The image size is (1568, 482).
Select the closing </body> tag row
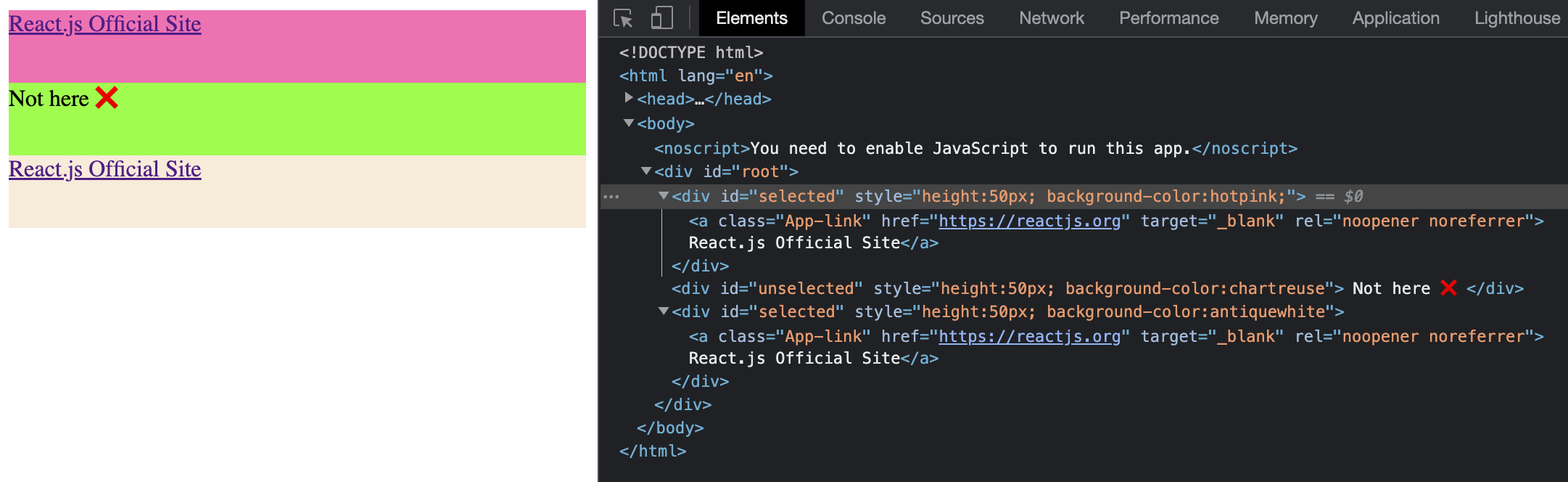pos(670,428)
